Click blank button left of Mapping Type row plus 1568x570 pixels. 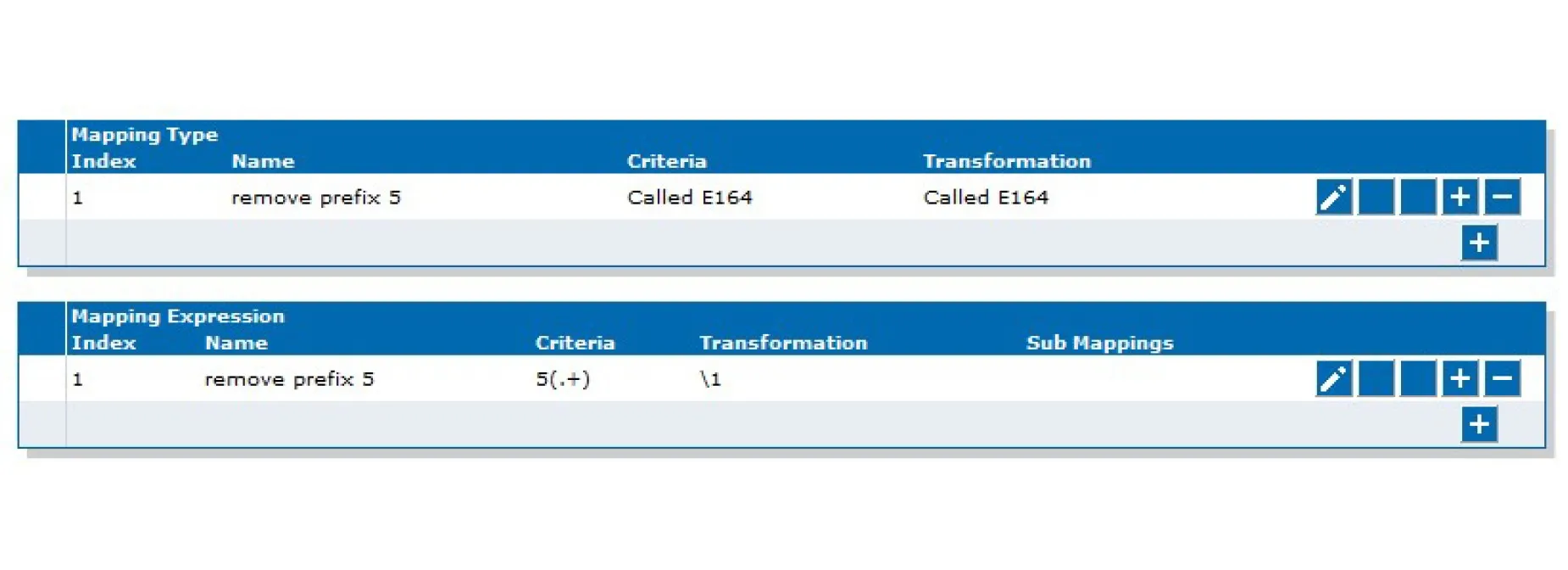[x=1418, y=197]
